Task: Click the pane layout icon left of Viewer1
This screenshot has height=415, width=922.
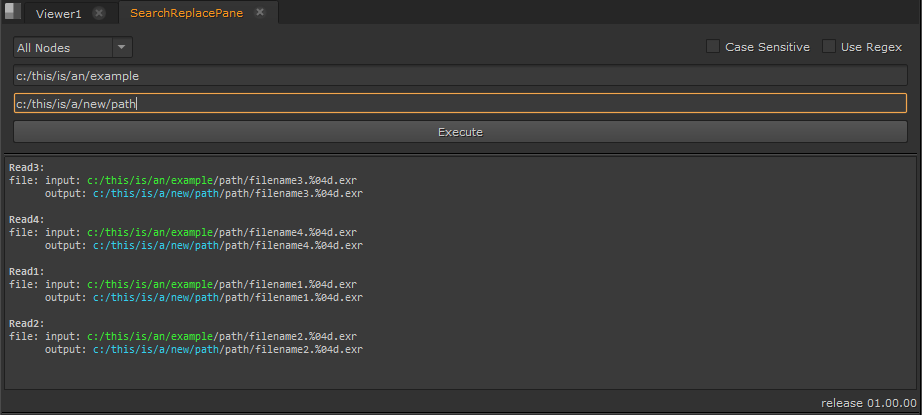Action: point(12,11)
